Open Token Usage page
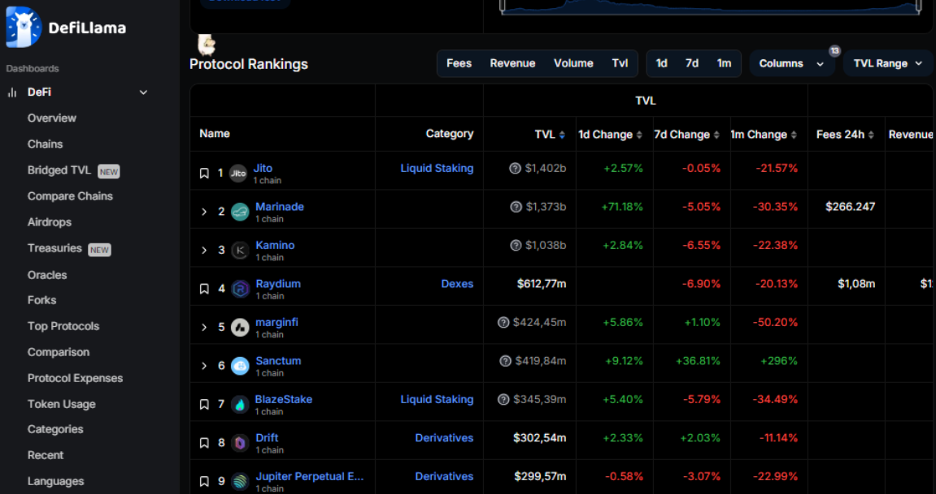 [x=61, y=404]
